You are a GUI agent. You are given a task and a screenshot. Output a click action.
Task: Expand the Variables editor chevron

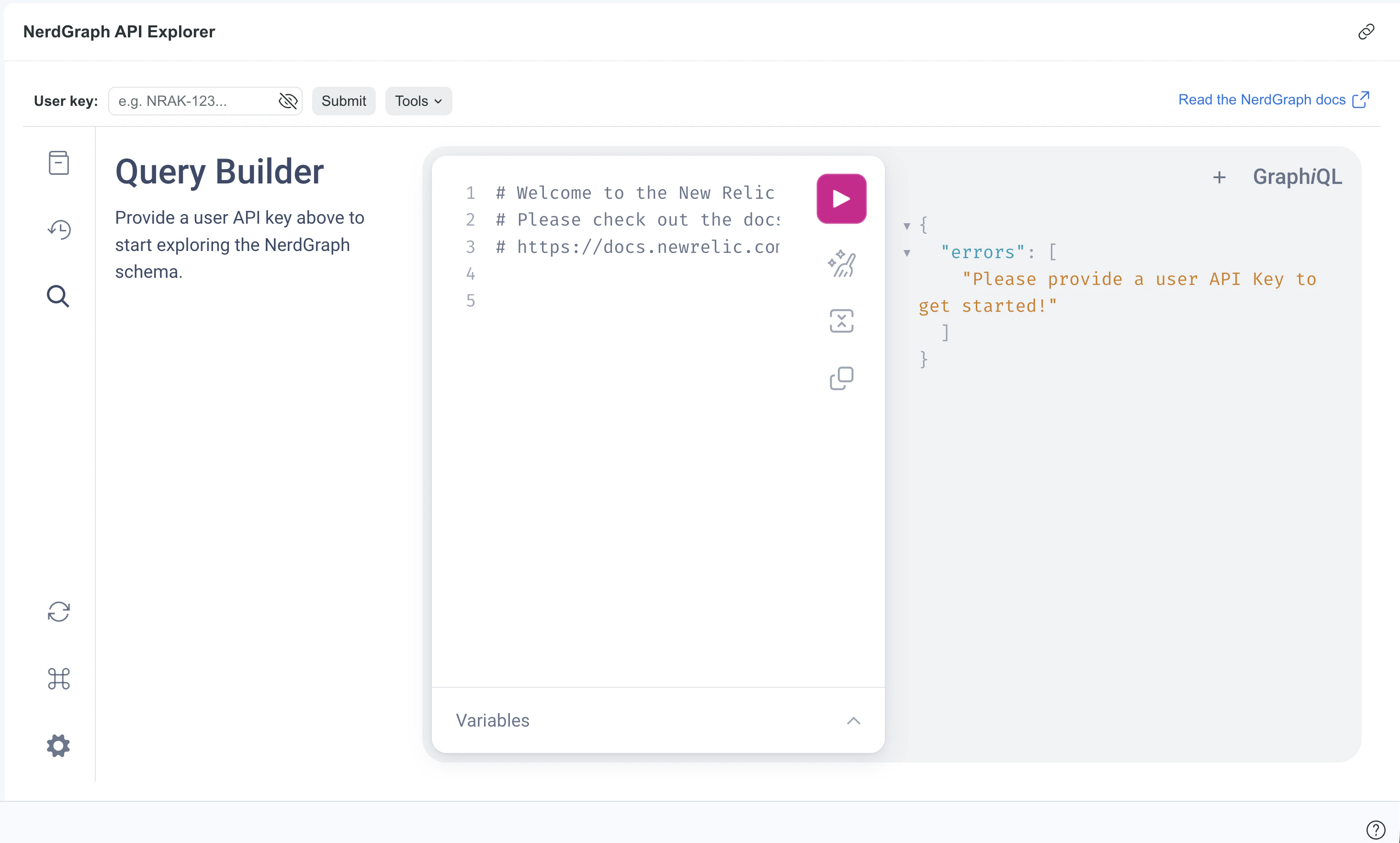(853, 720)
